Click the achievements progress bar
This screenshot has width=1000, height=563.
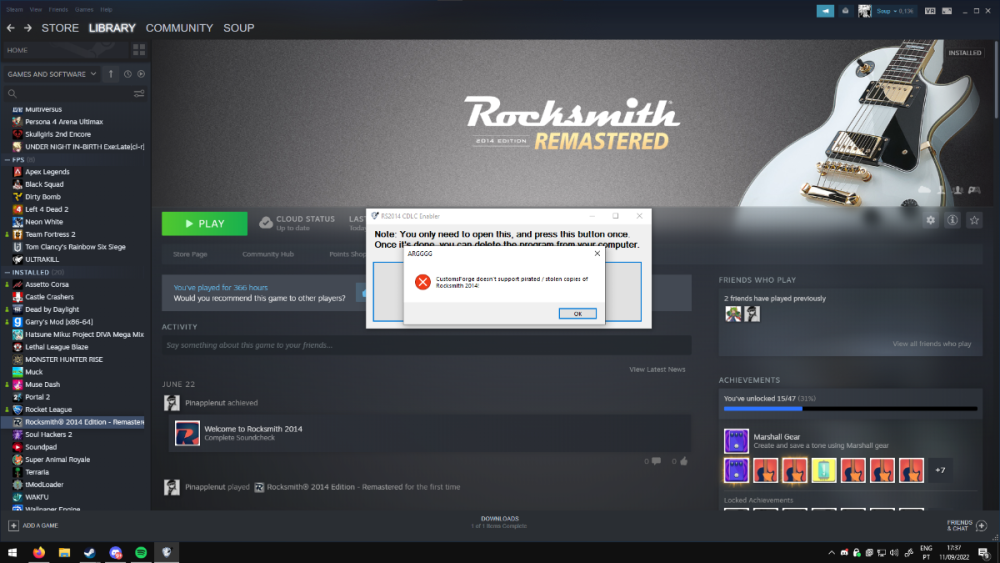(x=850, y=409)
